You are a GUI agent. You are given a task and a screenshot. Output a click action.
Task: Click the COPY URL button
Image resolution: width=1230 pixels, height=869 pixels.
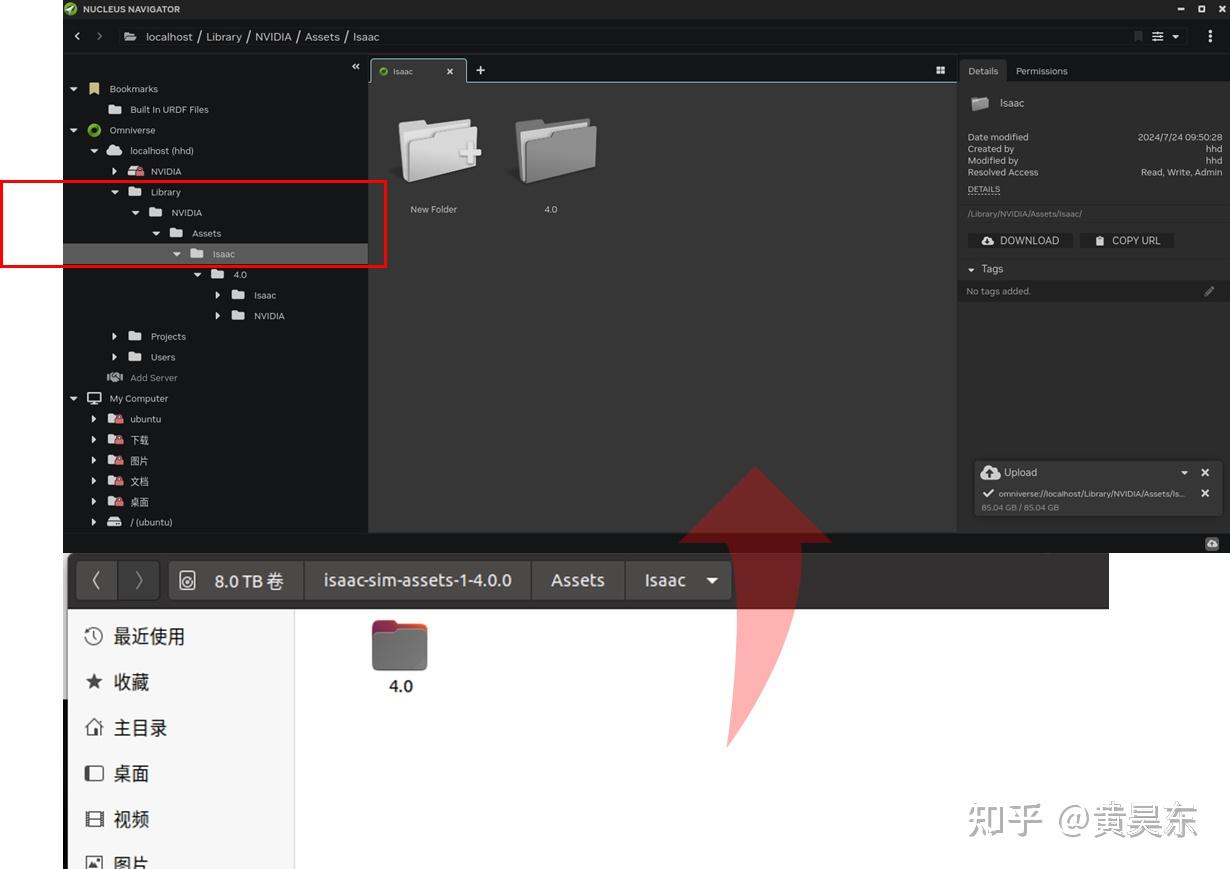click(1126, 240)
